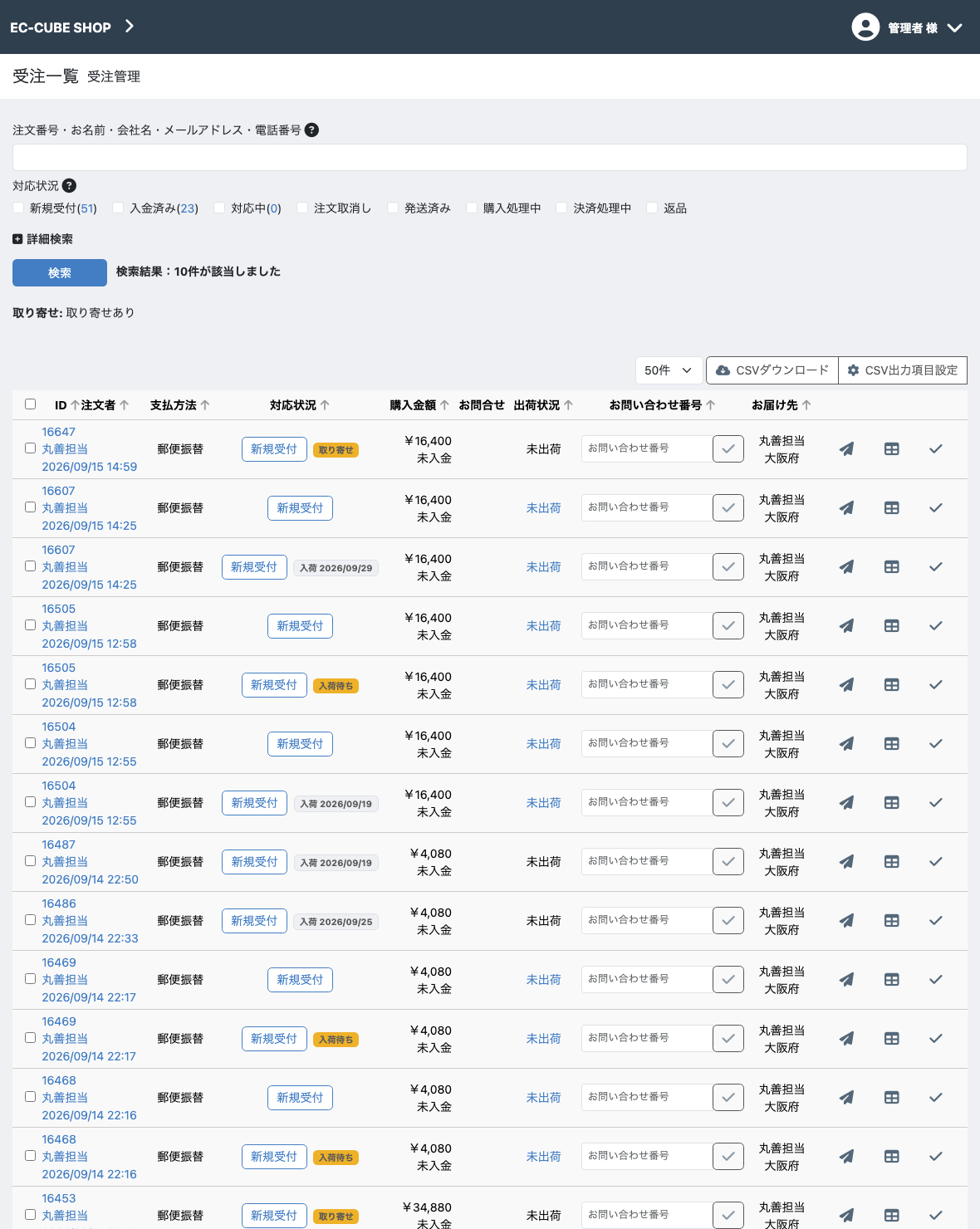Click the help icon beside 対応状況

click(70, 186)
